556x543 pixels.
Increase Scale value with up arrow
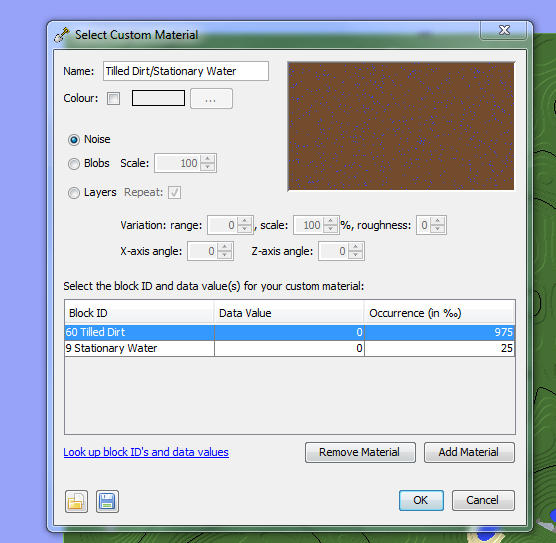click(x=208, y=159)
